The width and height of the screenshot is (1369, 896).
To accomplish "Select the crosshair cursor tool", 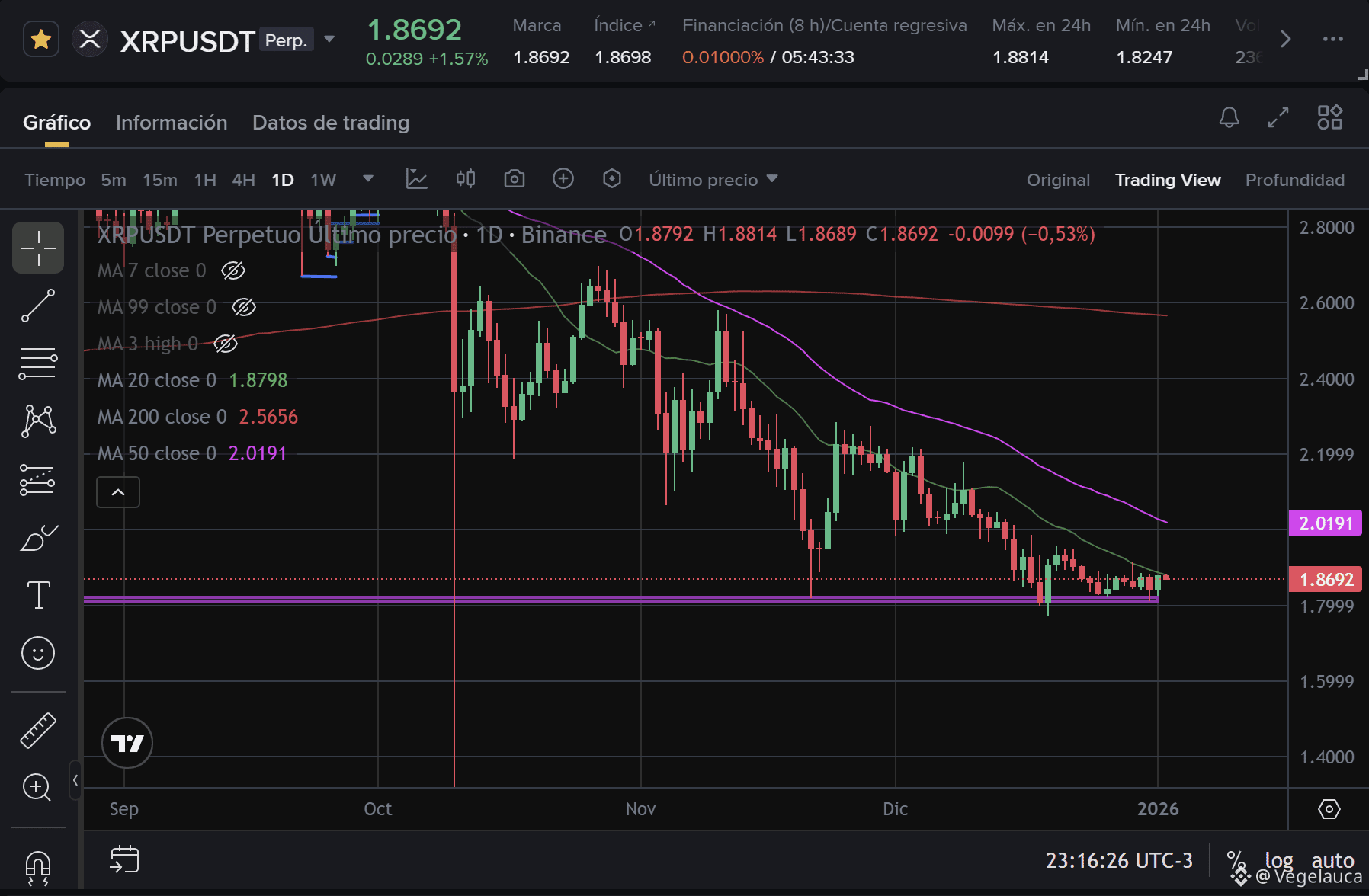I will tap(38, 248).
